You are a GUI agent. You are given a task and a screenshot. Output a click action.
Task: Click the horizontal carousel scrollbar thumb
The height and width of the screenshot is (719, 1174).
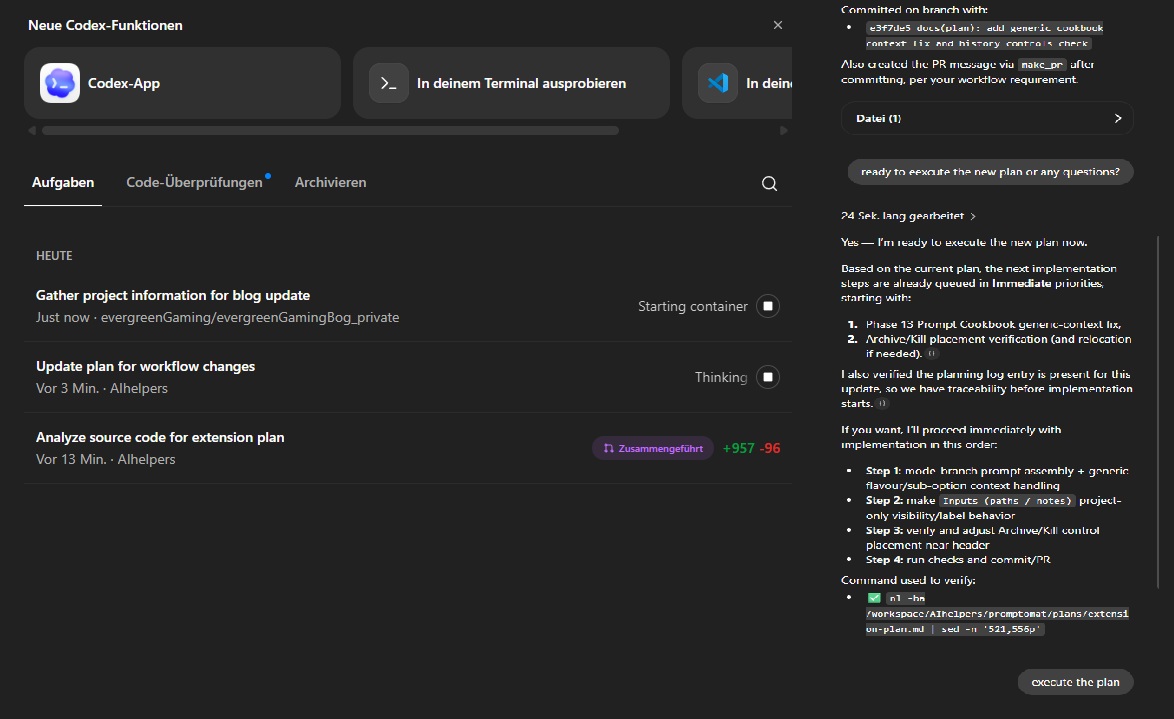tap(330, 130)
